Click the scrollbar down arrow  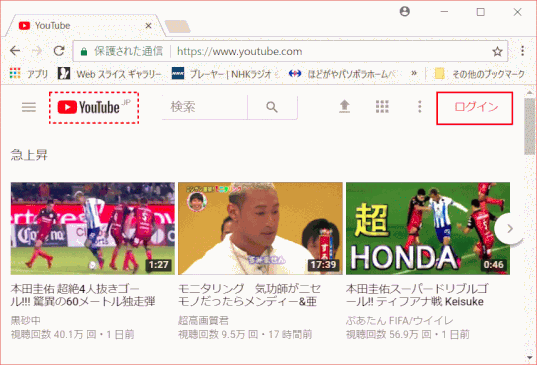(529, 358)
